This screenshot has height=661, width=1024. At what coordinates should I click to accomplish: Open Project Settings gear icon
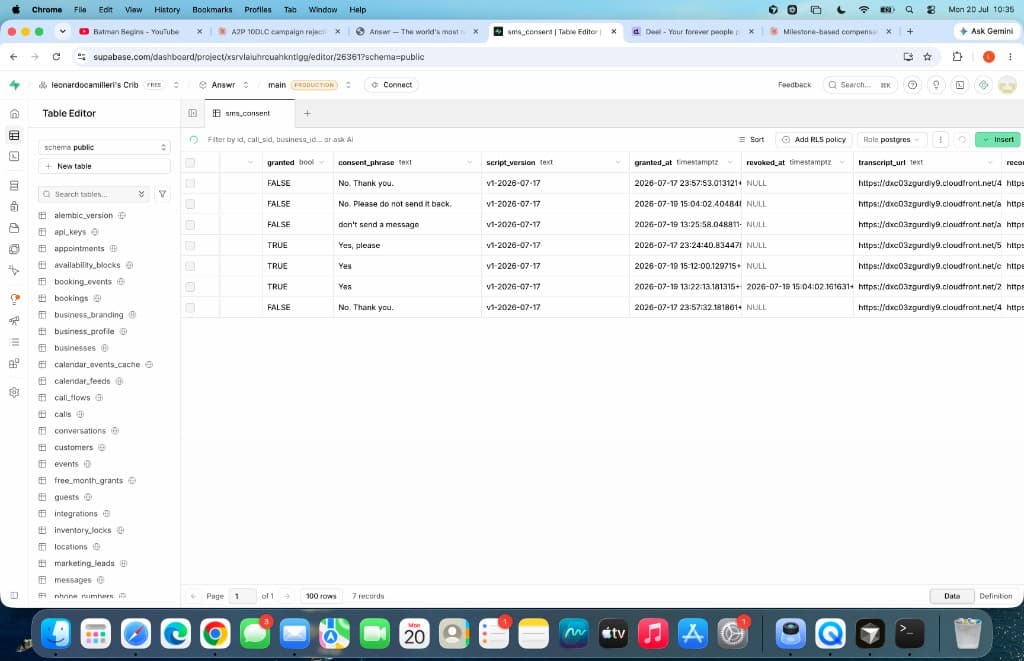pyautogui.click(x=14, y=393)
